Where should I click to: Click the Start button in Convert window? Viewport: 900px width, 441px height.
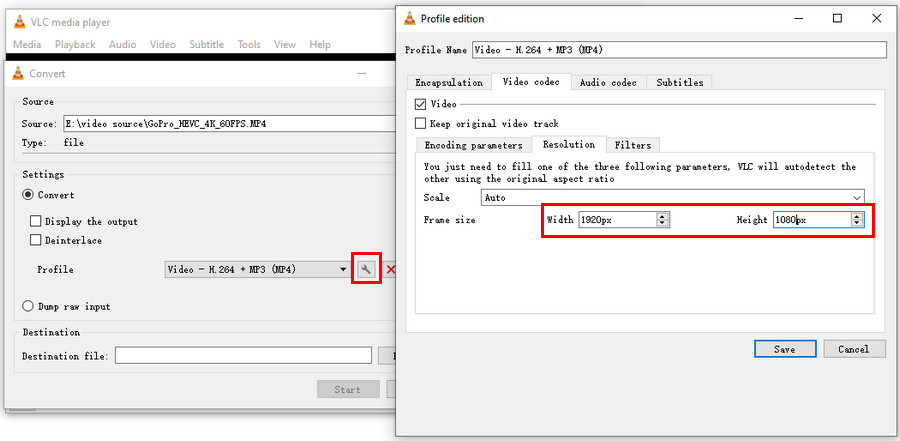click(348, 389)
